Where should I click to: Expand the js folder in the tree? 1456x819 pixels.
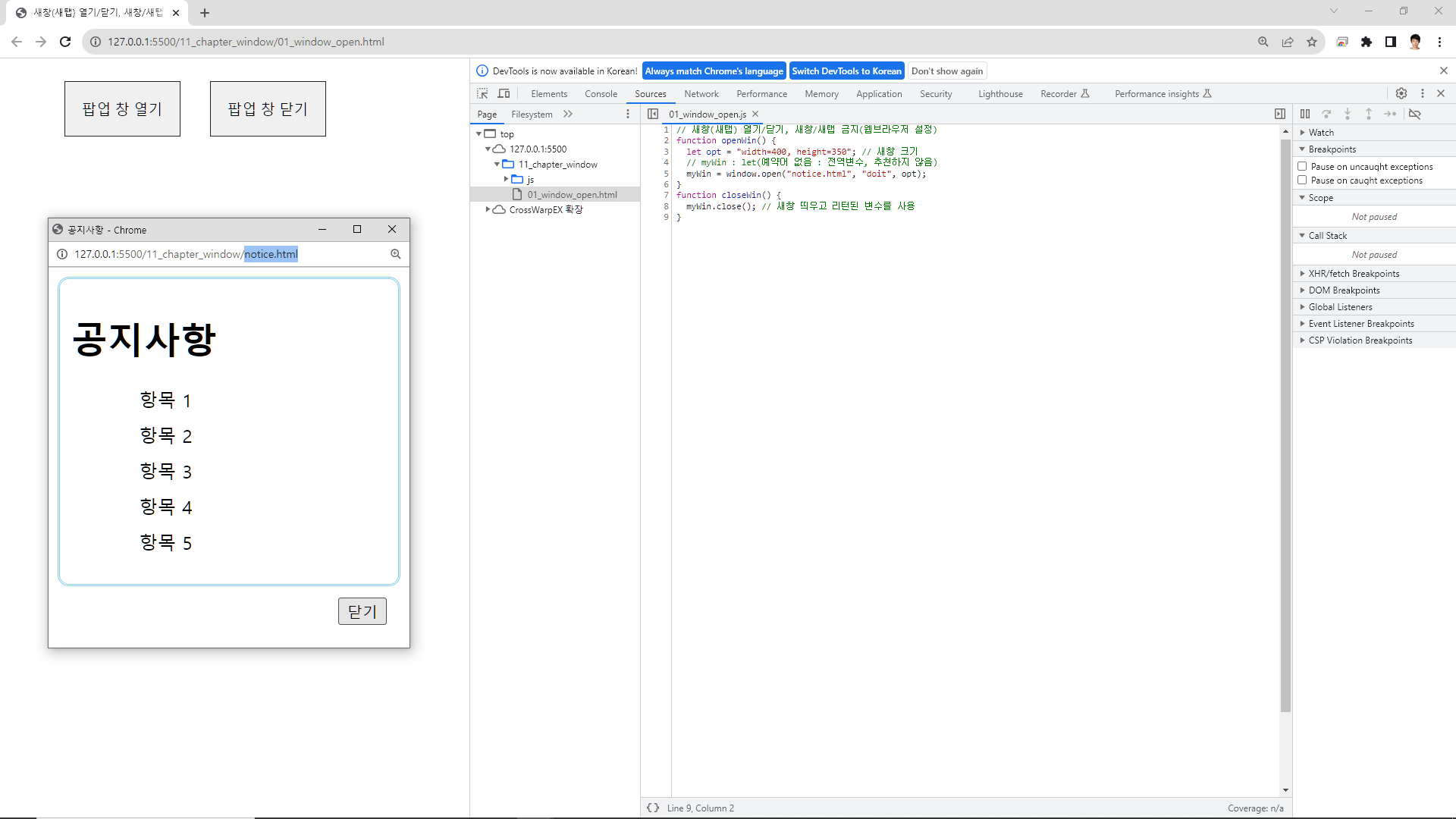tap(506, 179)
